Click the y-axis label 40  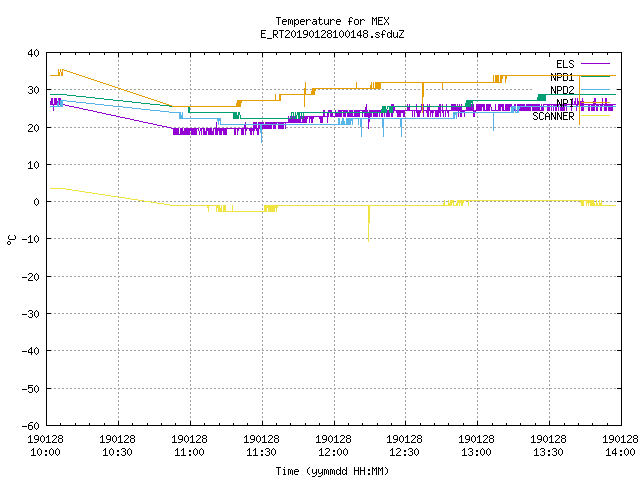pos(33,53)
